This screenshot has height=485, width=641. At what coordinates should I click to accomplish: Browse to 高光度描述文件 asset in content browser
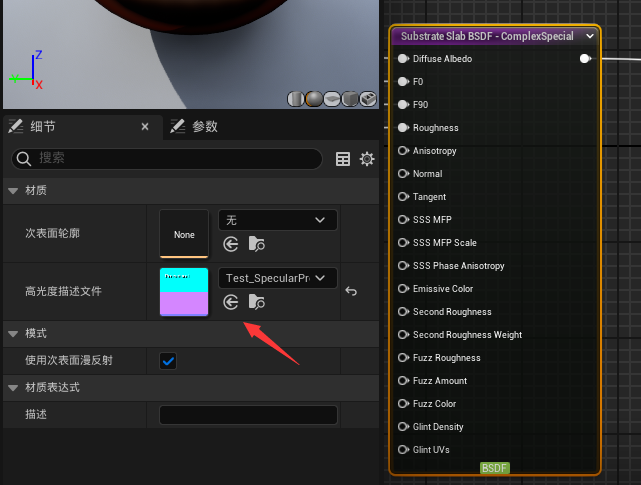pyautogui.click(x=257, y=302)
